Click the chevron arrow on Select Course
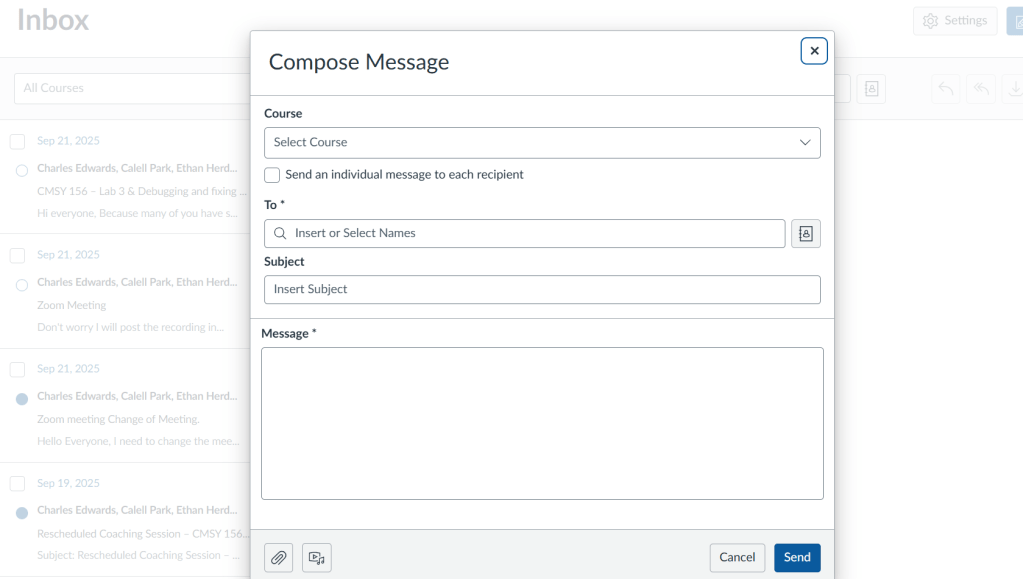1023x579 pixels. click(x=805, y=143)
